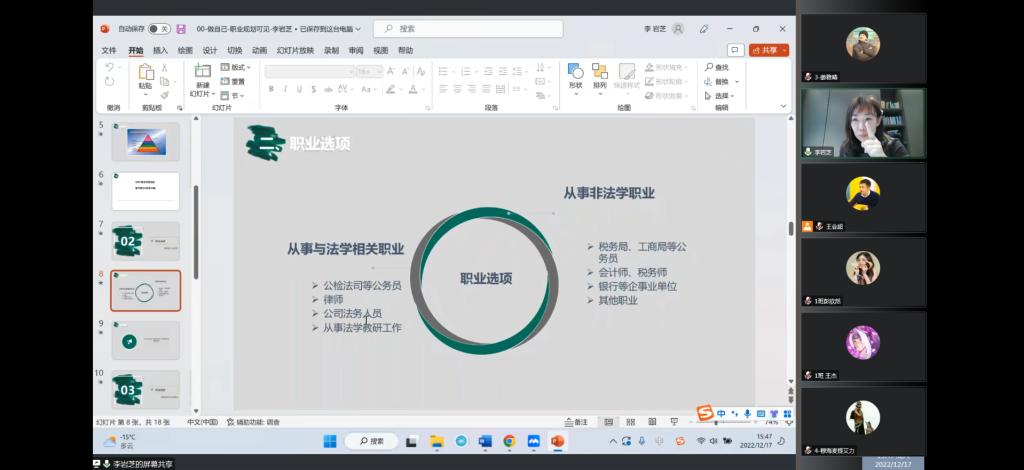Open the 插入 ribbon tab
The width and height of the screenshot is (1024, 470).
pos(160,50)
